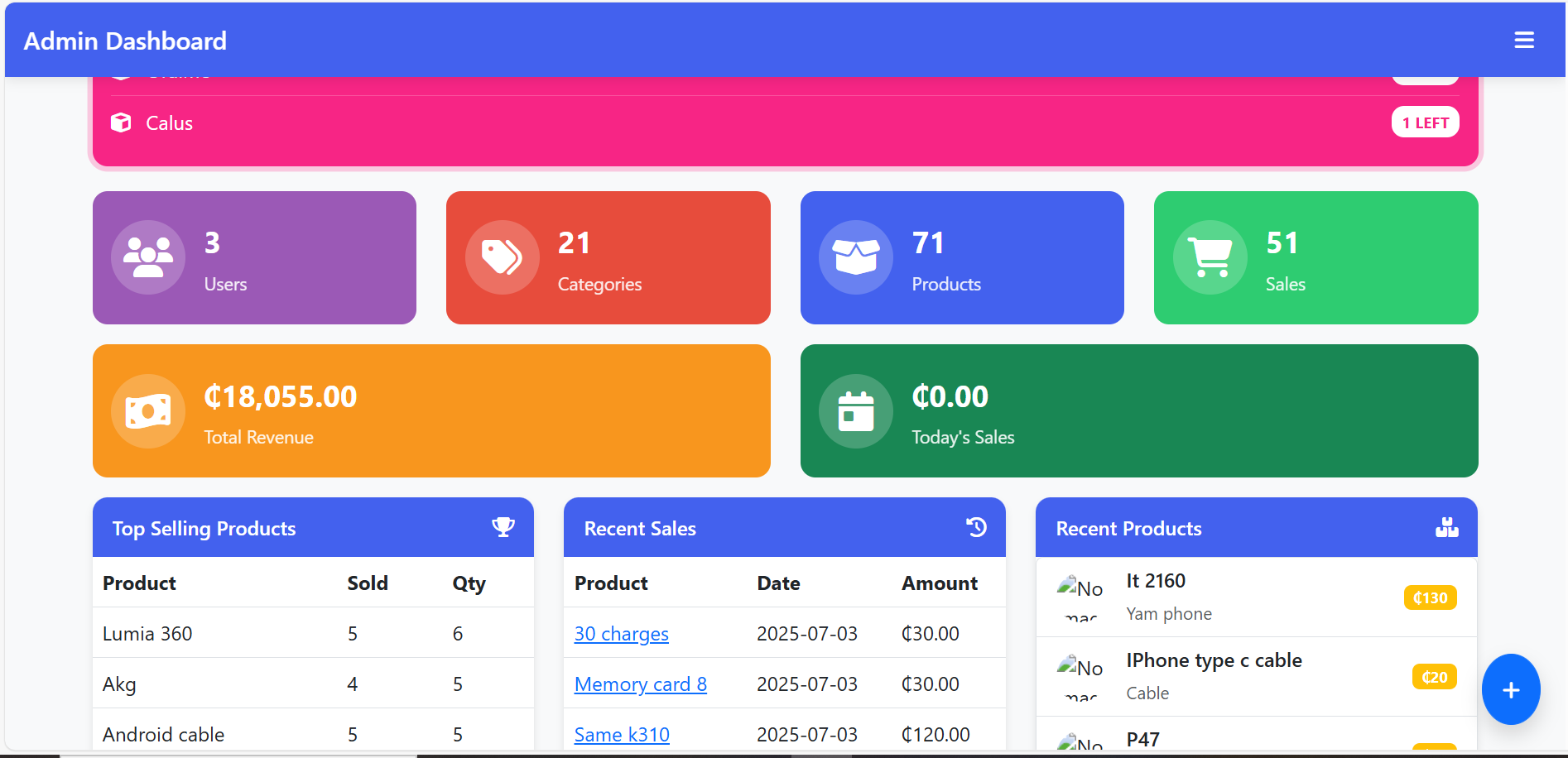Click the Admin Dashboard title
Image resolution: width=1568 pixels, height=758 pixels.
125,41
